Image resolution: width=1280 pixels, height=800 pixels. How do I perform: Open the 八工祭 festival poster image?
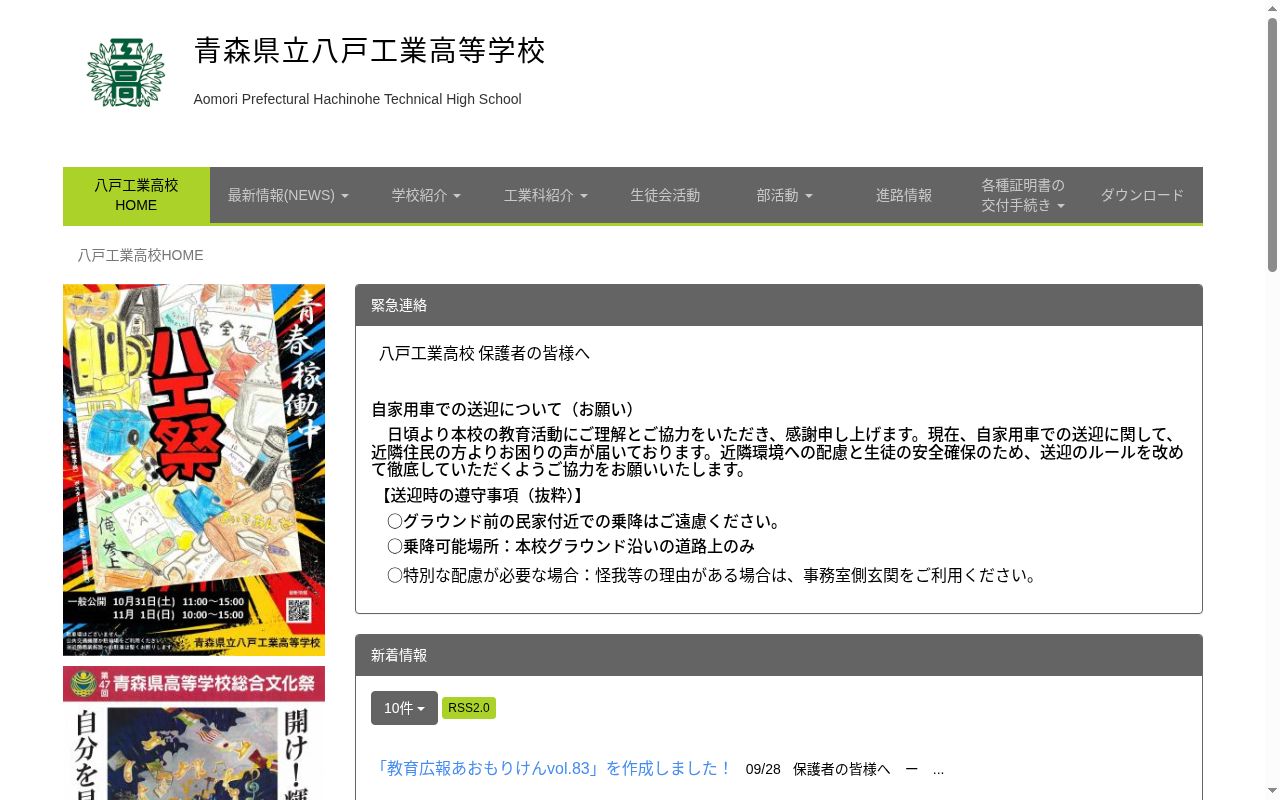pyautogui.click(x=194, y=470)
